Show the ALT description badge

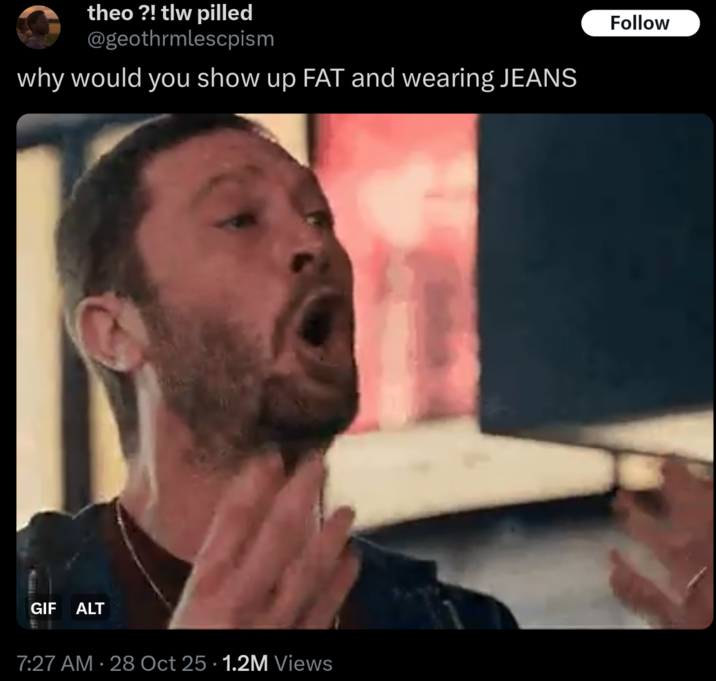[x=90, y=608]
